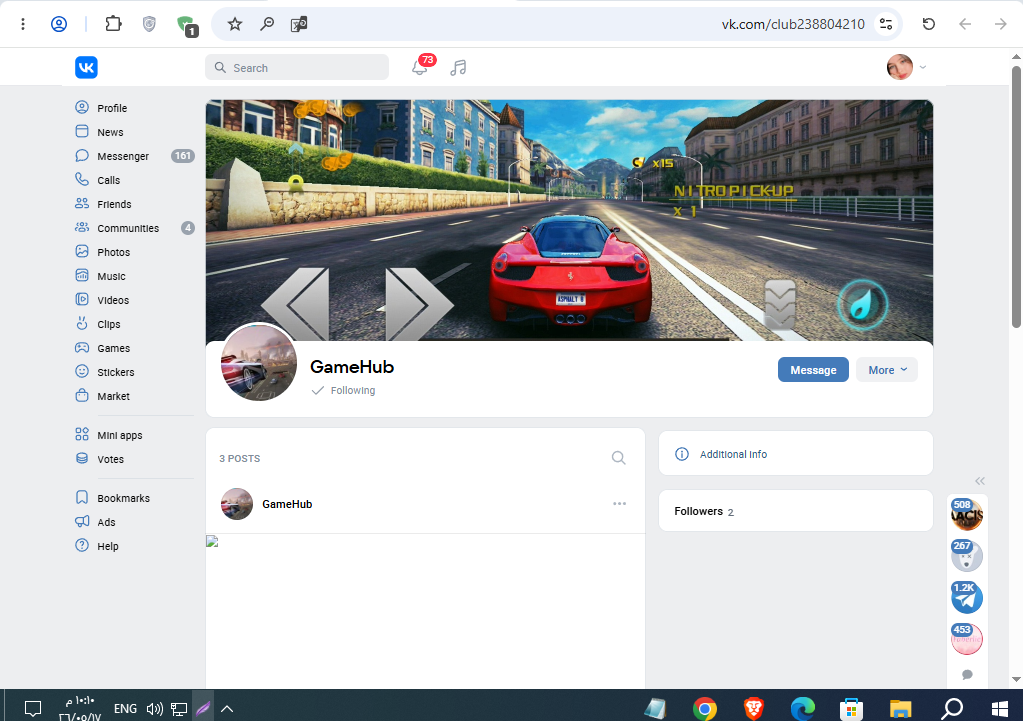Click the Games controller icon
1023x721 pixels.
pos(82,347)
